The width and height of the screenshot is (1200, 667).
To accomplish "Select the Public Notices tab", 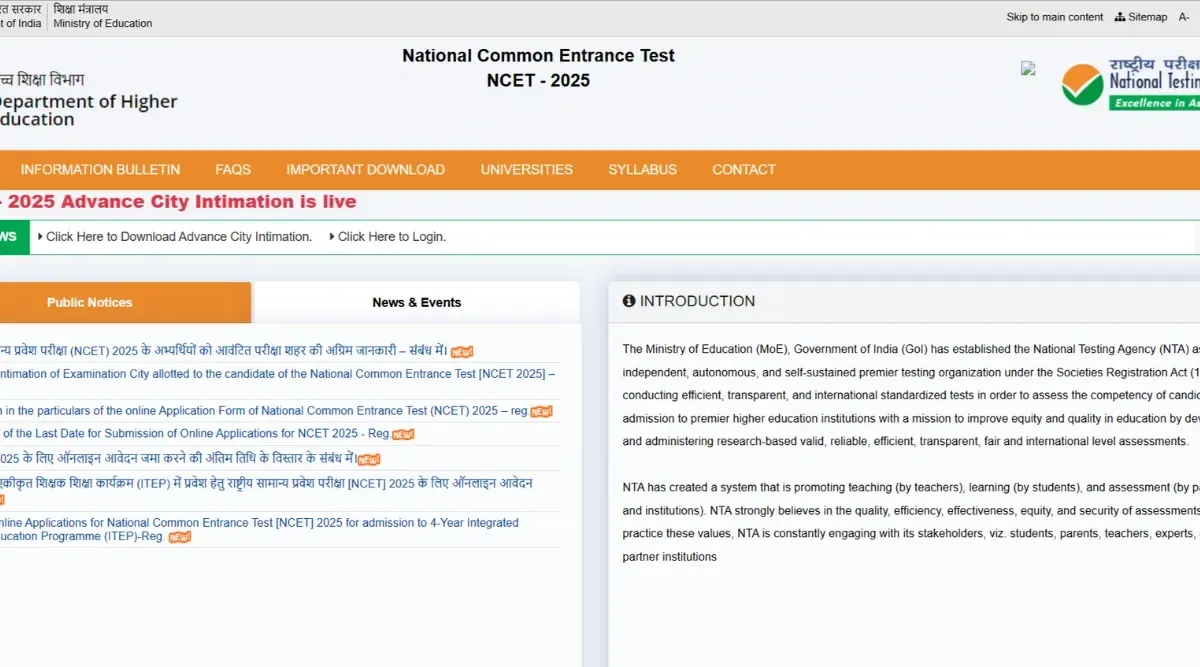I will [x=90, y=302].
